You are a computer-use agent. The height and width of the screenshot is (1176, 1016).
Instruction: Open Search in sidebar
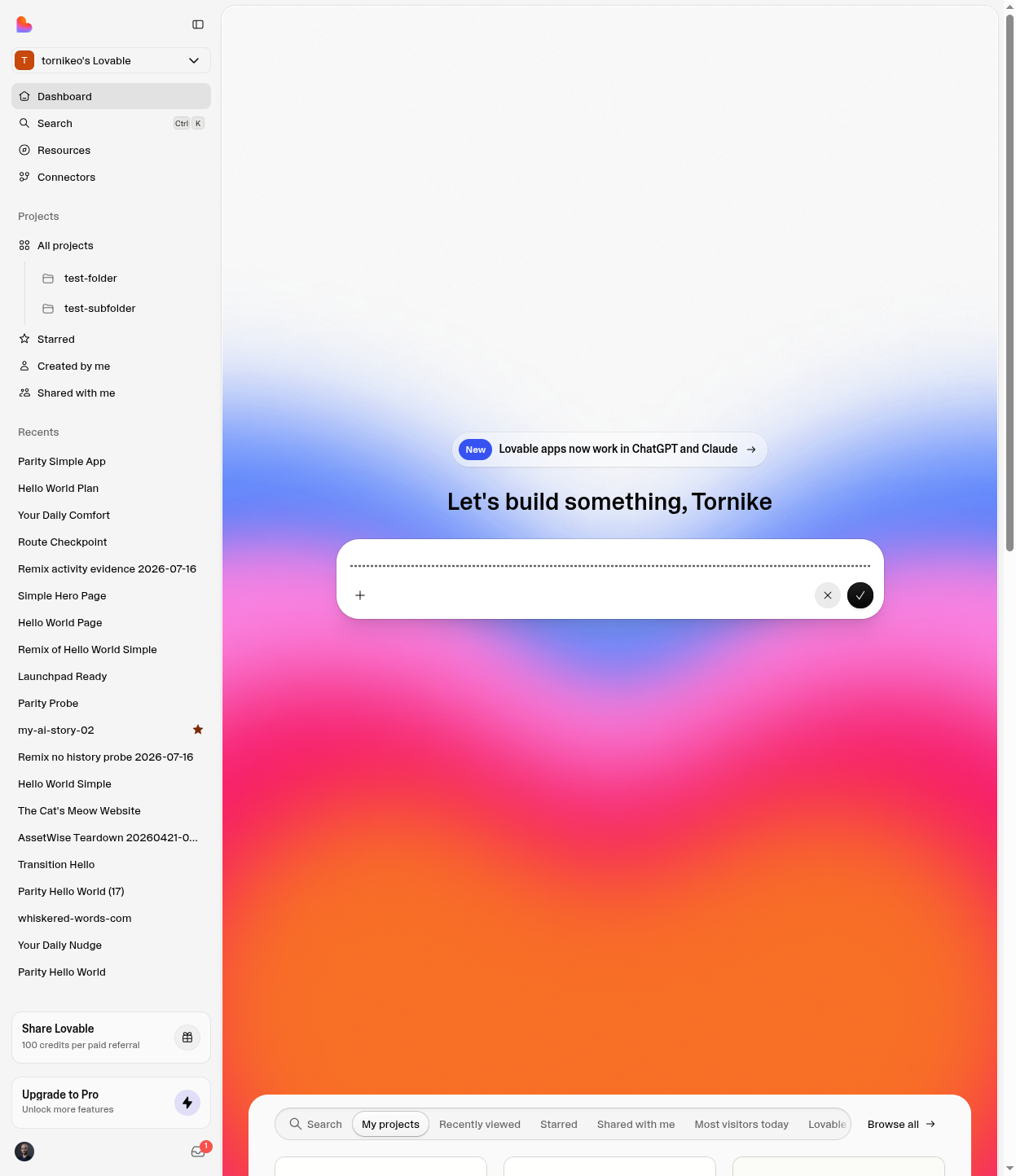click(111, 123)
